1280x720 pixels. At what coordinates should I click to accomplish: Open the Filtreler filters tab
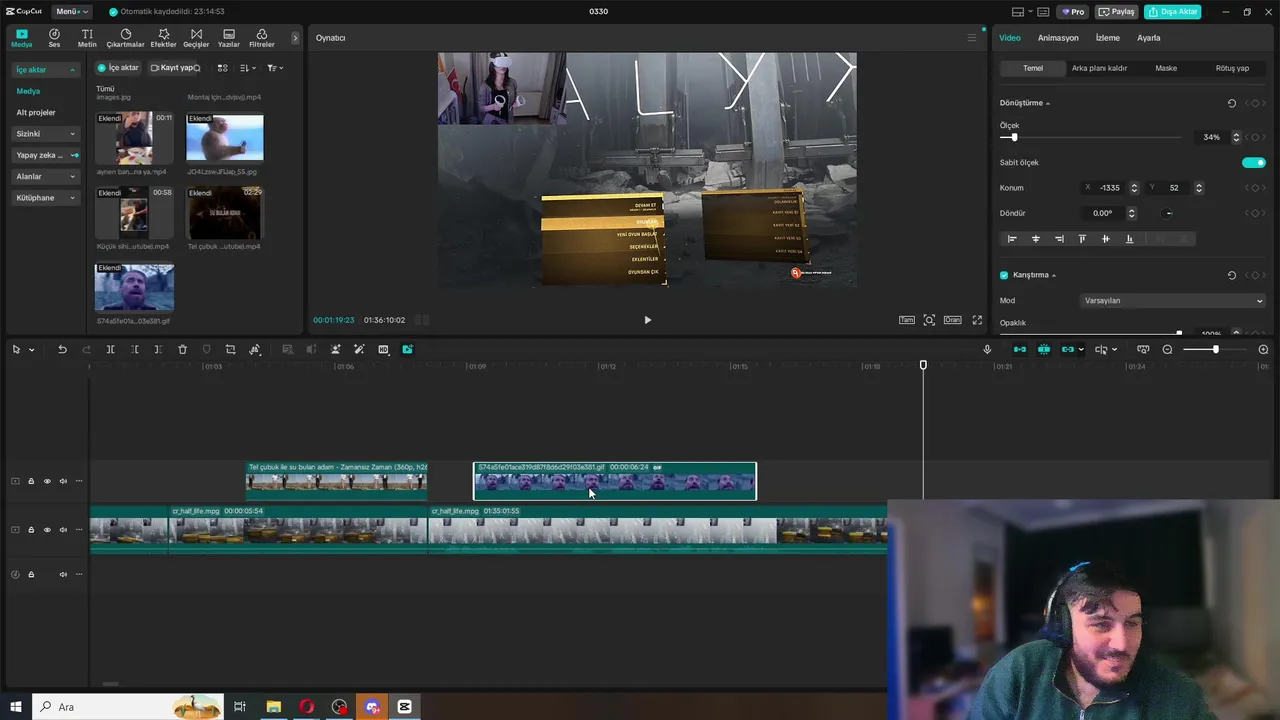(261, 38)
